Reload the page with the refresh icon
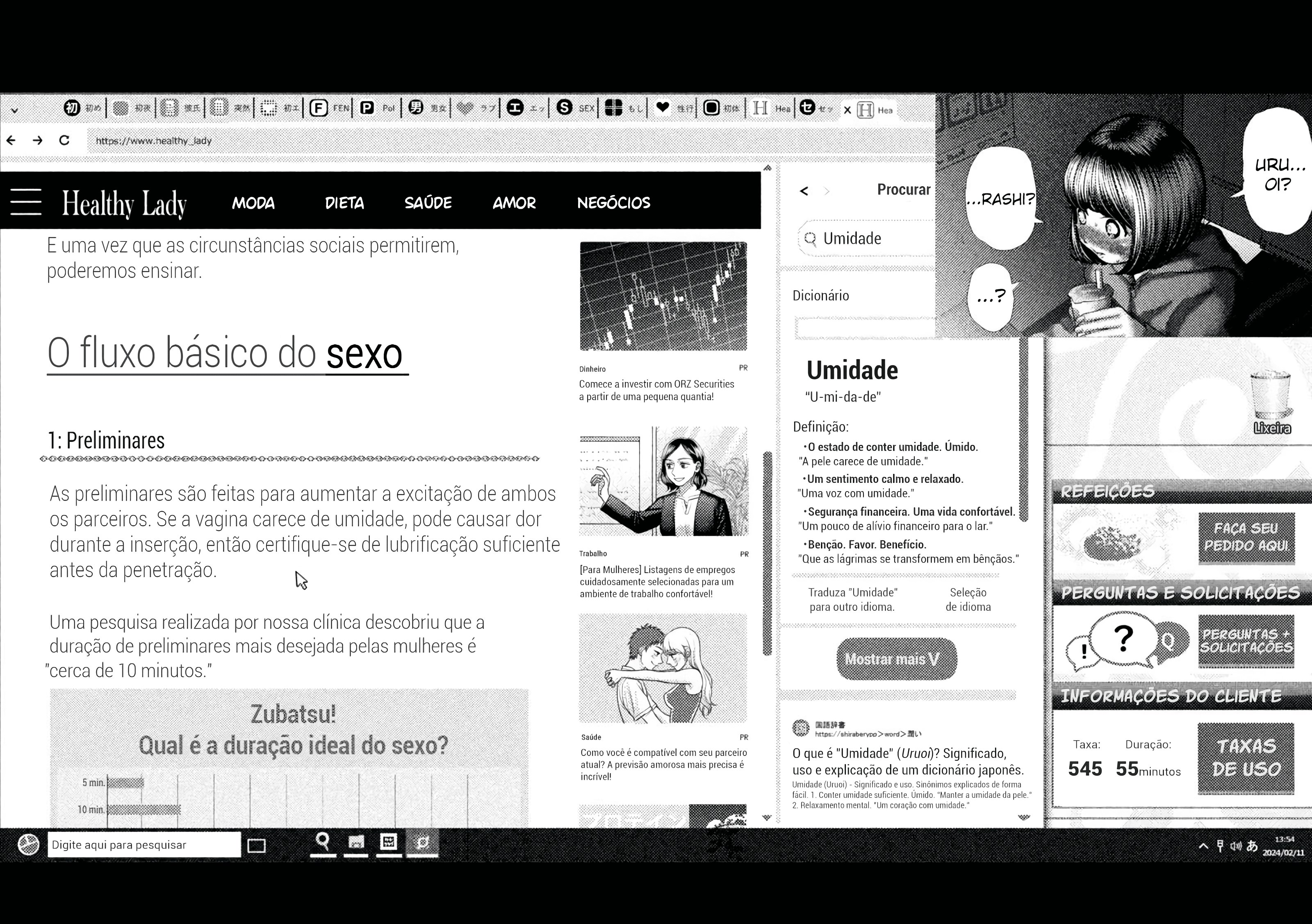Screen dimensions: 1312x924 pos(64,140)
